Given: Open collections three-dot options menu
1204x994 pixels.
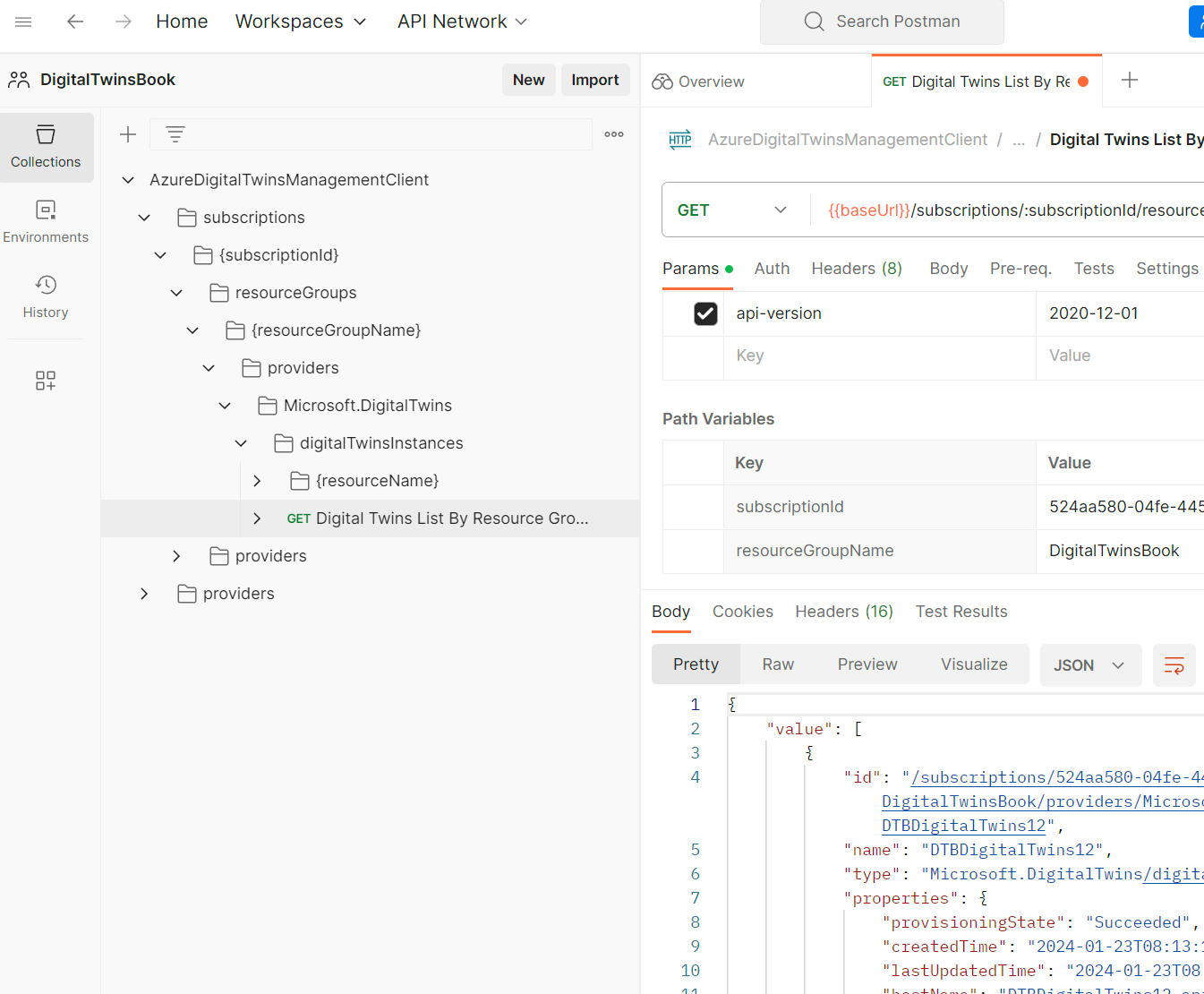Looking at the screenshot, I should tap(614, 134).
